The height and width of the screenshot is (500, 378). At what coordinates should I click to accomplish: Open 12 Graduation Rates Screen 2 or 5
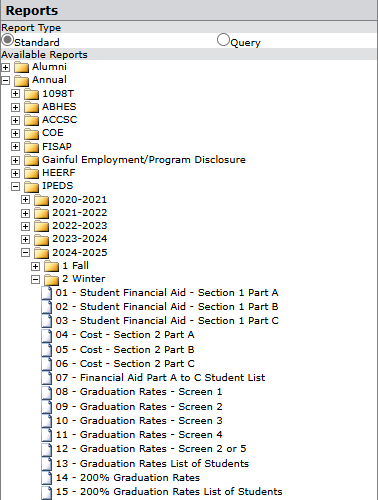click(151, 449)
